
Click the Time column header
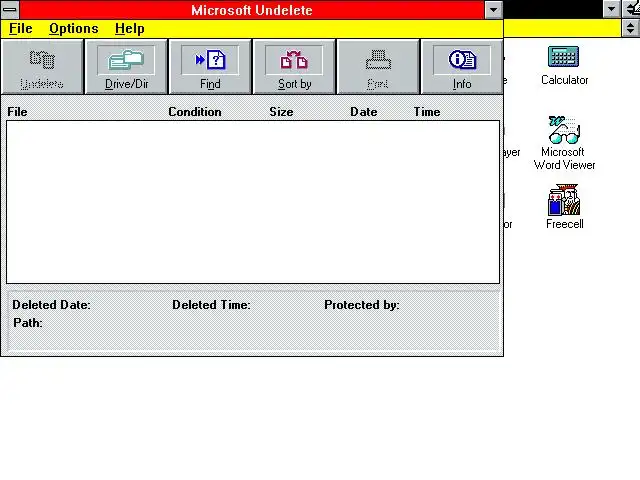[427, 112]
